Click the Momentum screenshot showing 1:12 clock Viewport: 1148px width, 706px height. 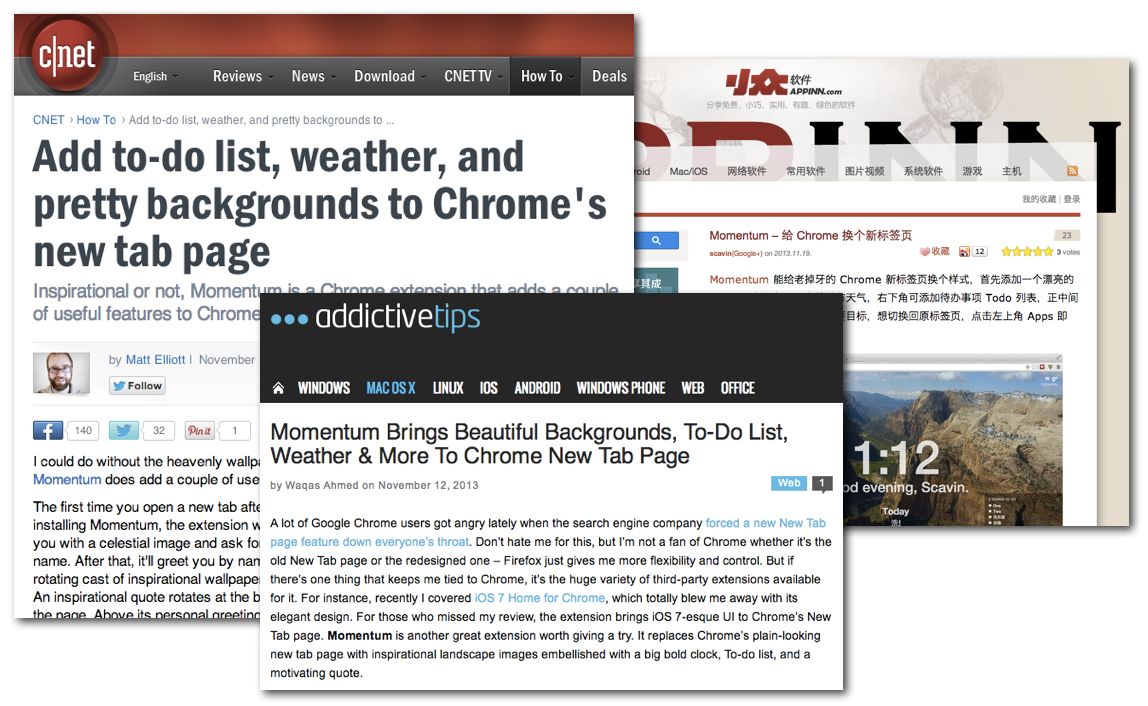[953, 442]
